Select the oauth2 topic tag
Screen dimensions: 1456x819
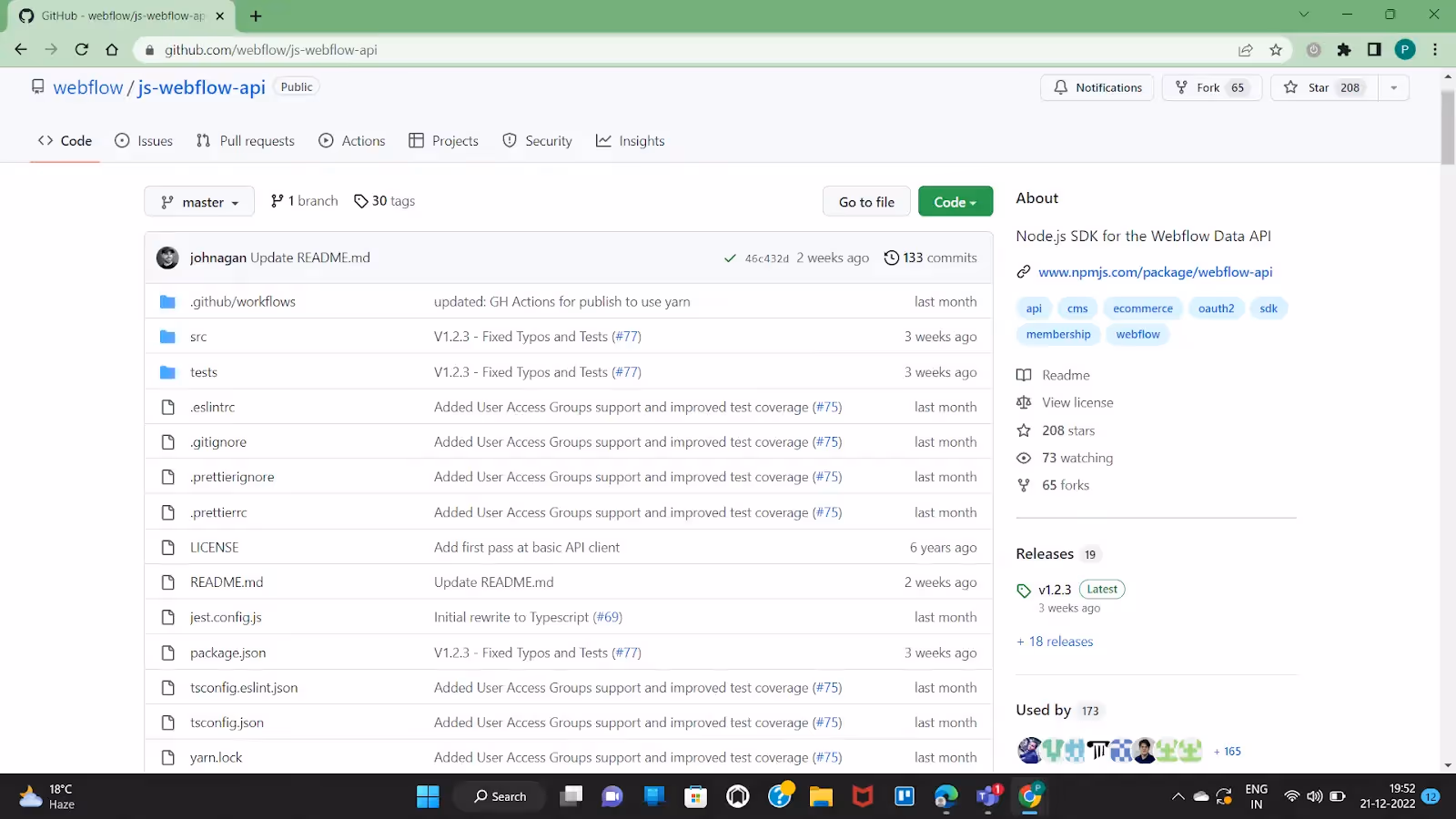point(1216,308)
